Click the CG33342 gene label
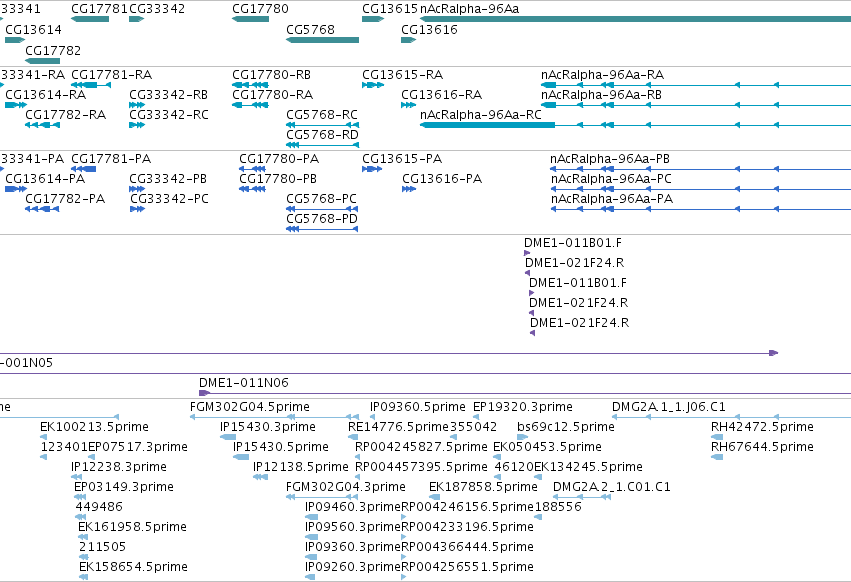851x582 pixels. (157, 9)
